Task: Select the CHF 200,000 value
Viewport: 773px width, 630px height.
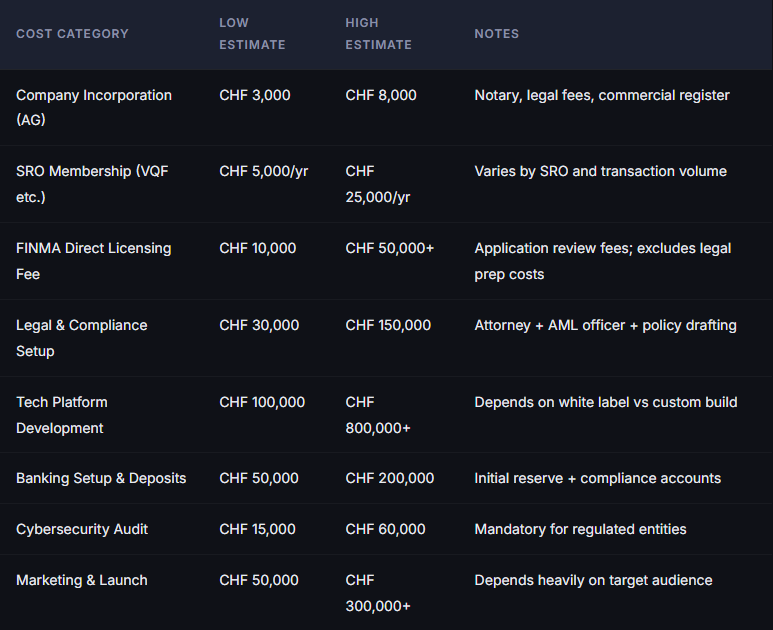Action: (389, 478)
